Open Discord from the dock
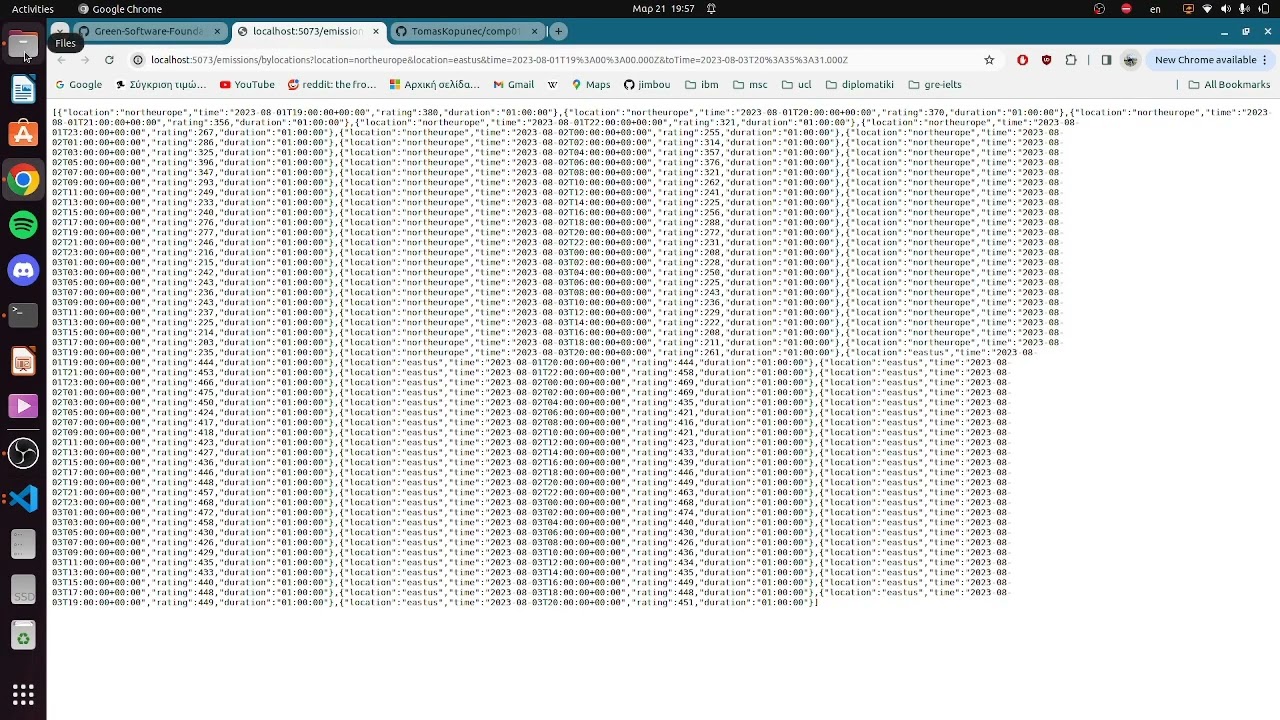Image resolution: width=1280 pixels, height=720 pixels. pos(23,270)
